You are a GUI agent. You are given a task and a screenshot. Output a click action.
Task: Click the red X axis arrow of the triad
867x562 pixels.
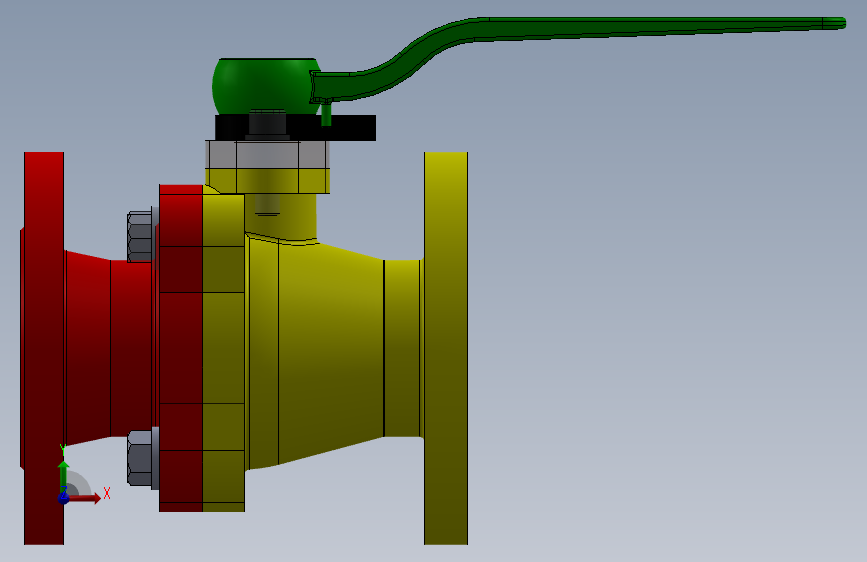(86, 498)
